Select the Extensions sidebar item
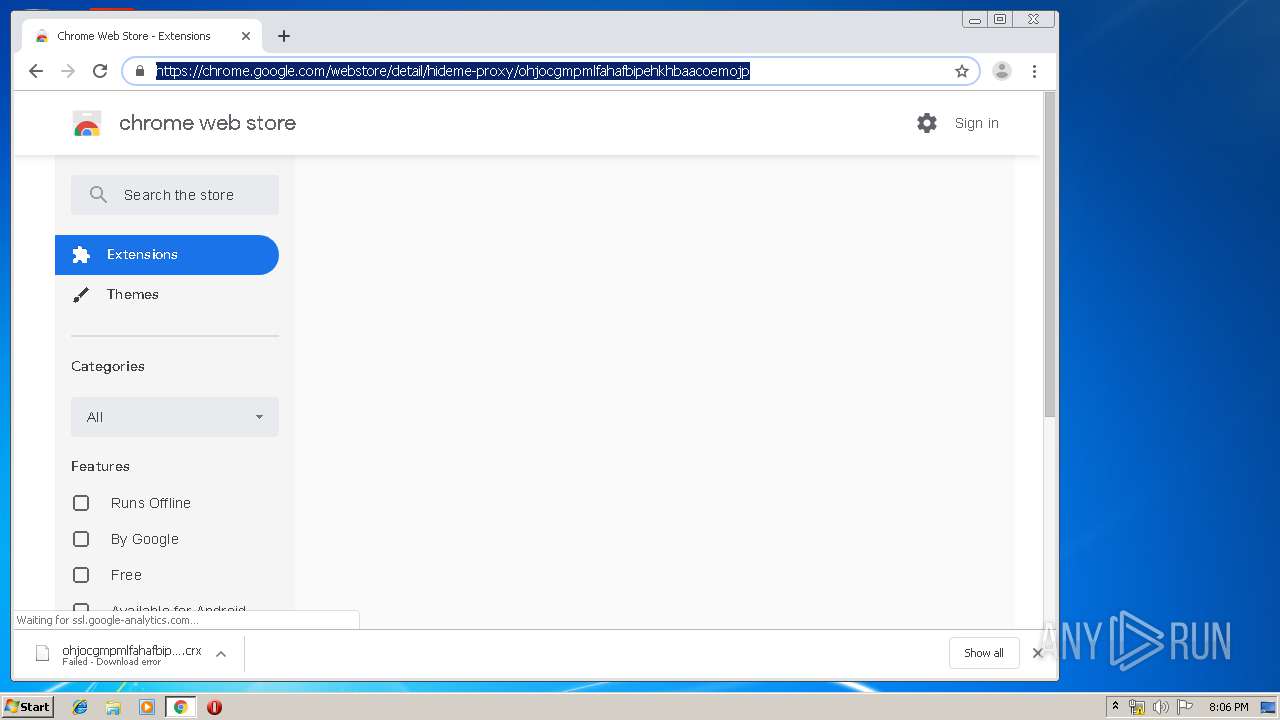This screenshot has height=720, width=1280. click(167, 255)
